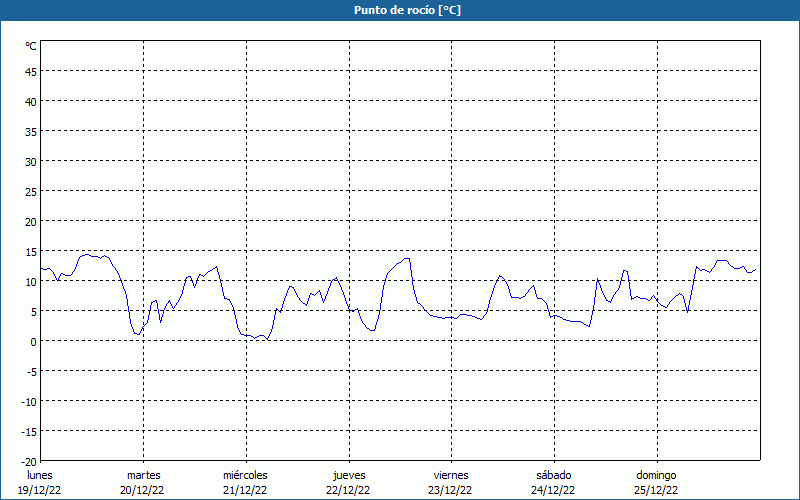Select the martes 20/12/22 date label

pyautogui.click(x=143, y=482)
